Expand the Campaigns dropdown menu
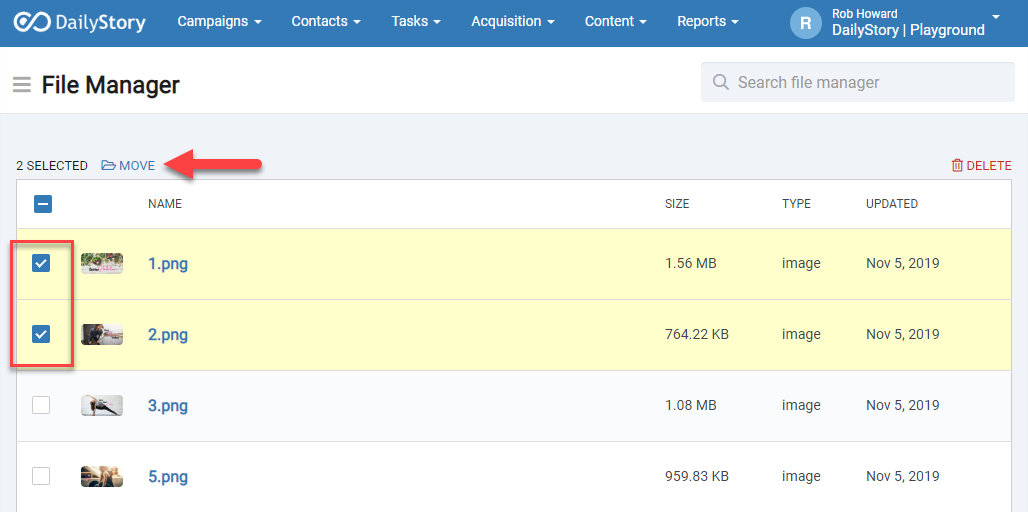The width and height of the screenshot is (1028, 512). (219, 21)
